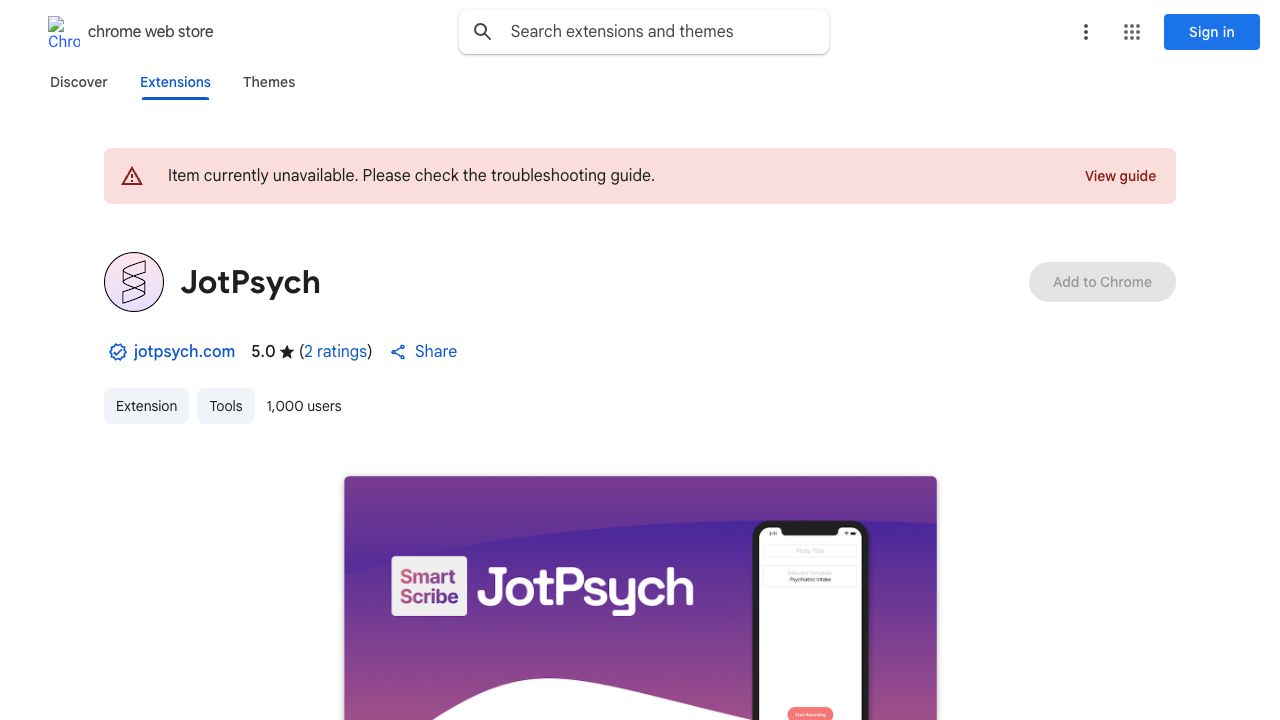This screenshot has height=720, width=1280.
Task: Visit the jotpsych.com publisher link
Action: click(184, 352)
